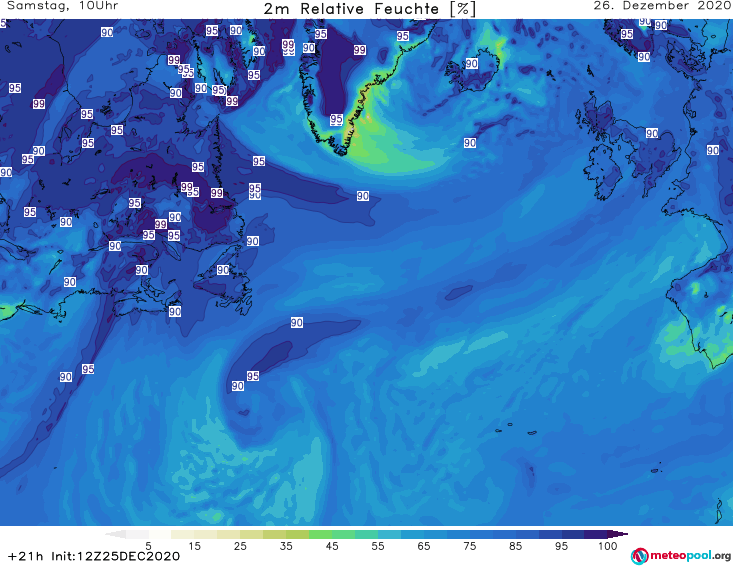Viewport: 733px width, 566px height.
Task: Click the legend value 85
Action: [516, 546]
